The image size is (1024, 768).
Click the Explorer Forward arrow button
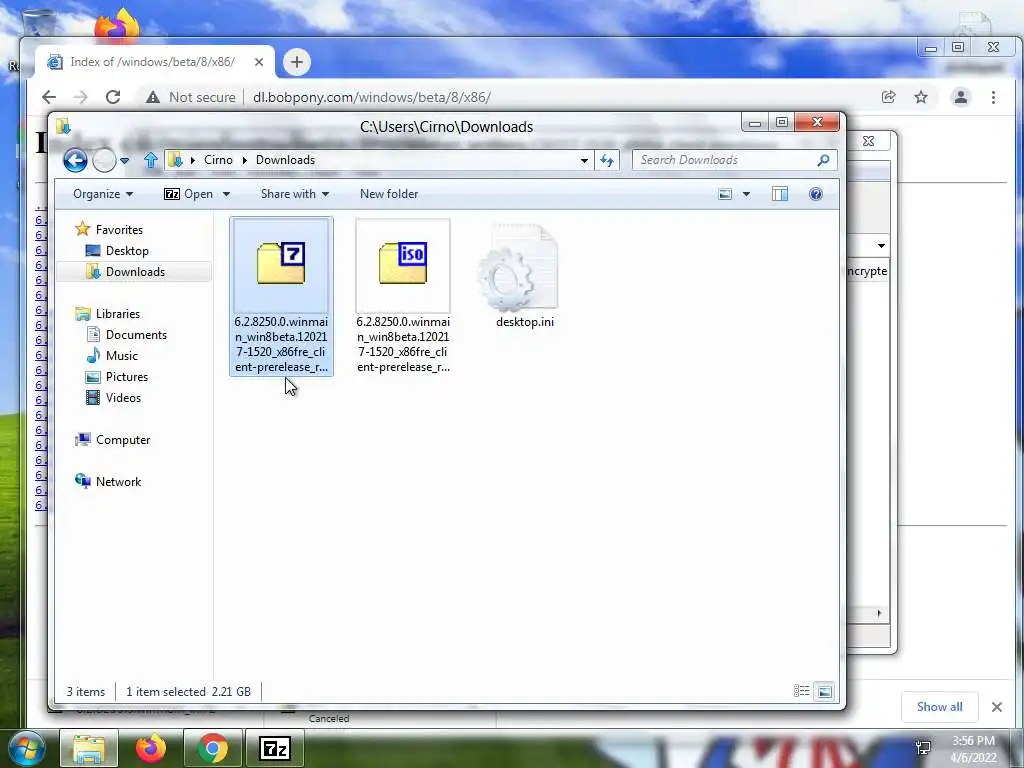[x=104, y=160]
